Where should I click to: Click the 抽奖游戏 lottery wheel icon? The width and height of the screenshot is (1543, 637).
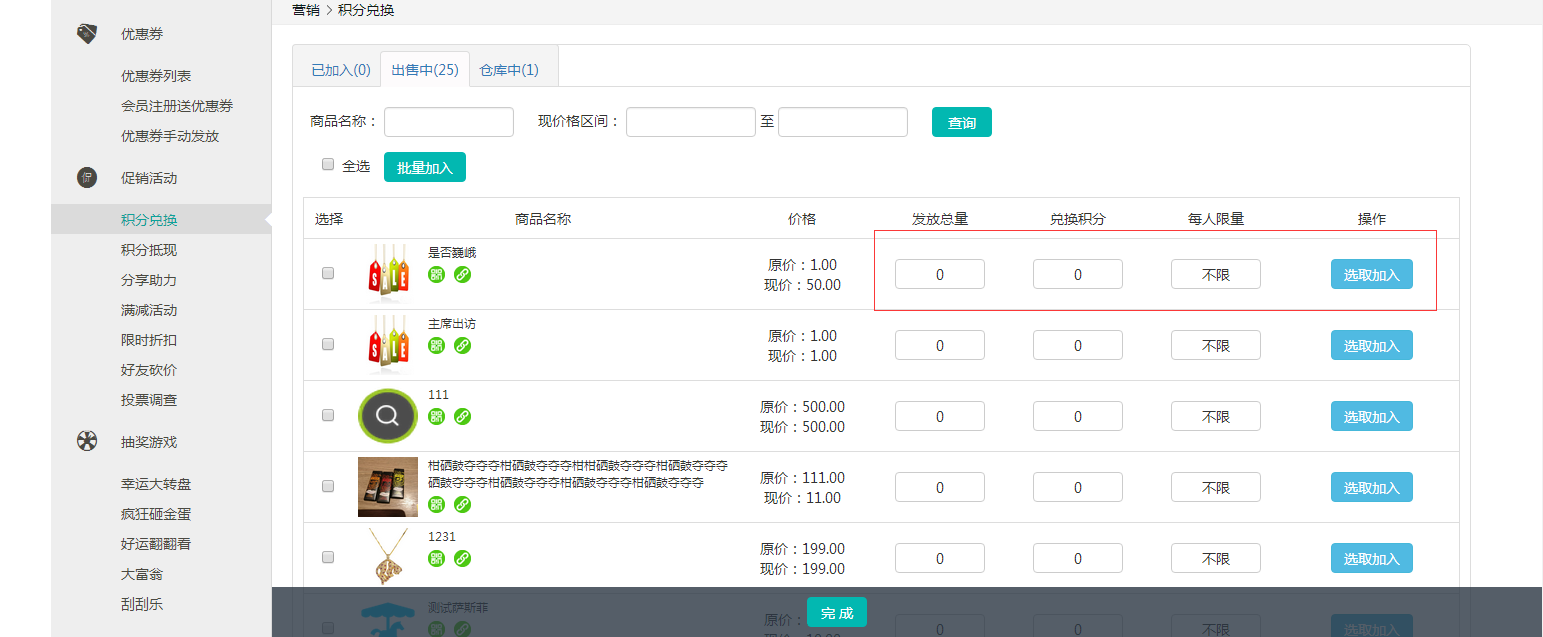pos(87,441)
